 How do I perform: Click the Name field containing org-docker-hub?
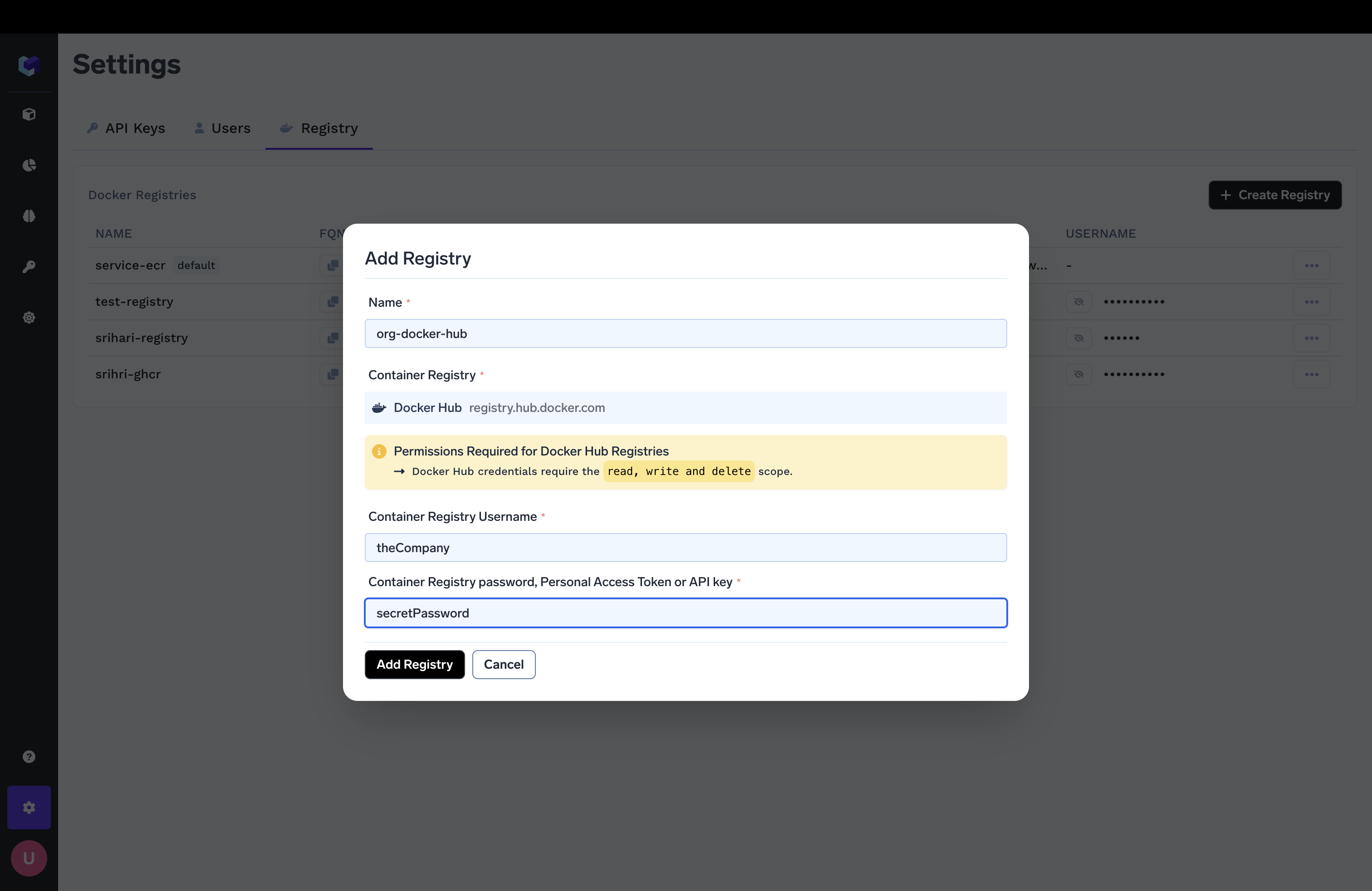point(686,334)
